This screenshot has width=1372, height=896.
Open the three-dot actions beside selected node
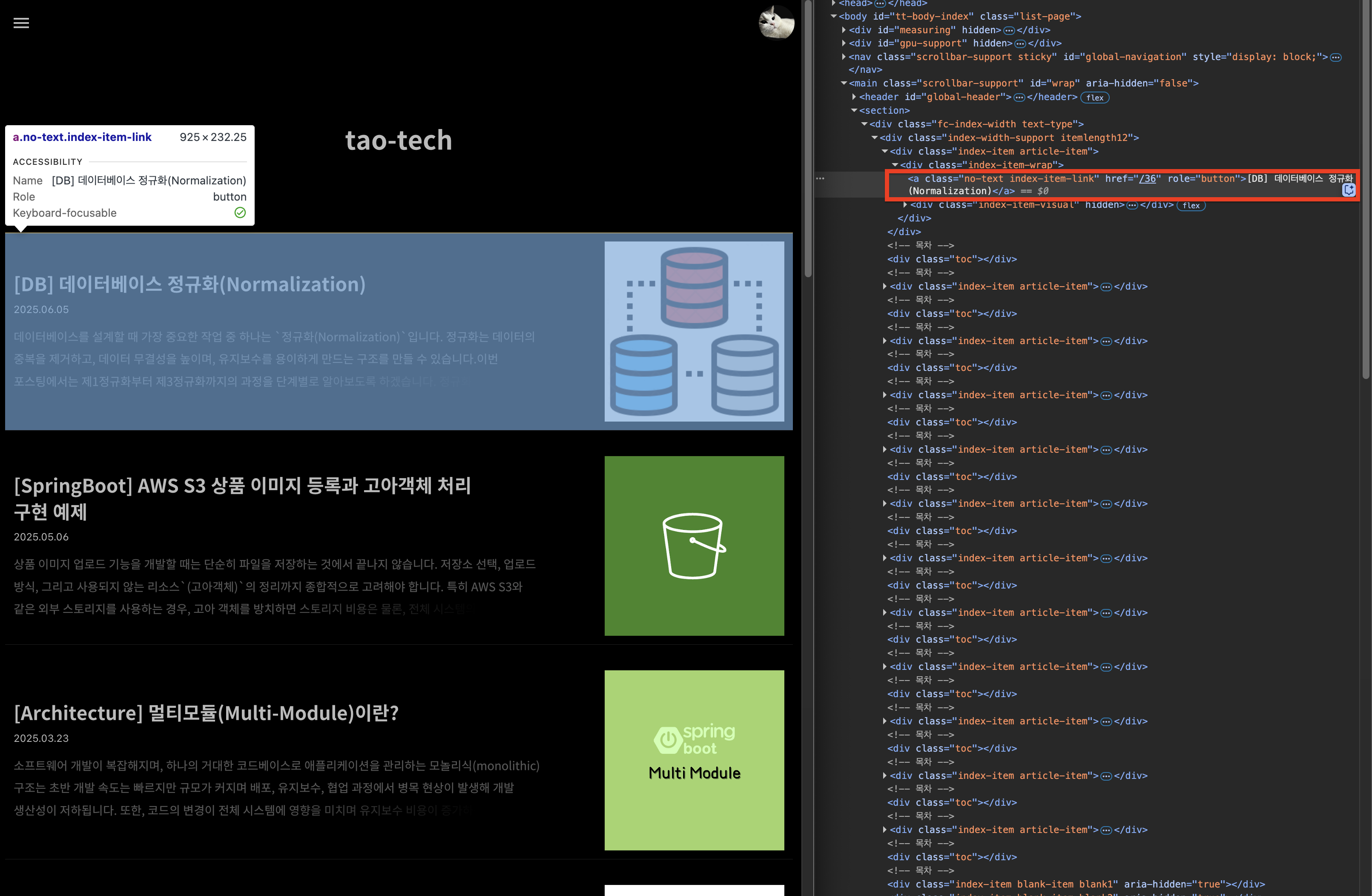pyautogui.click(x=820, y=179)
